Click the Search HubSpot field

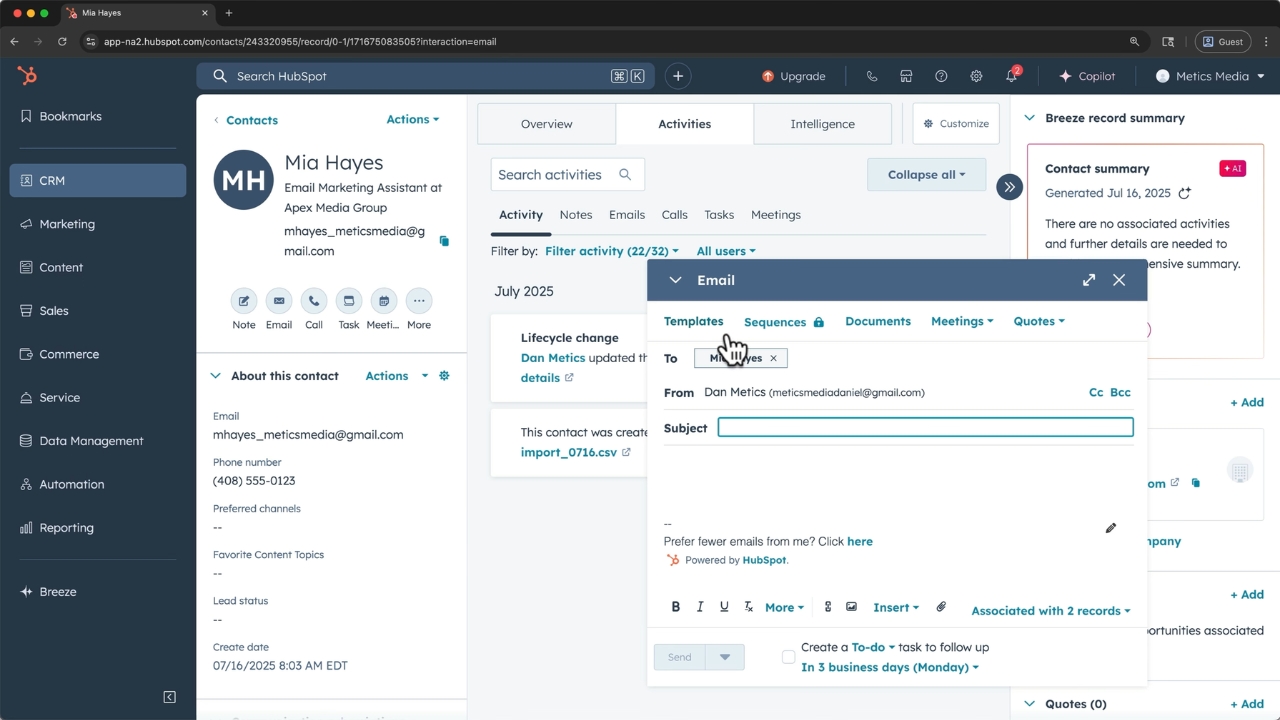click(x=426, y=76)
